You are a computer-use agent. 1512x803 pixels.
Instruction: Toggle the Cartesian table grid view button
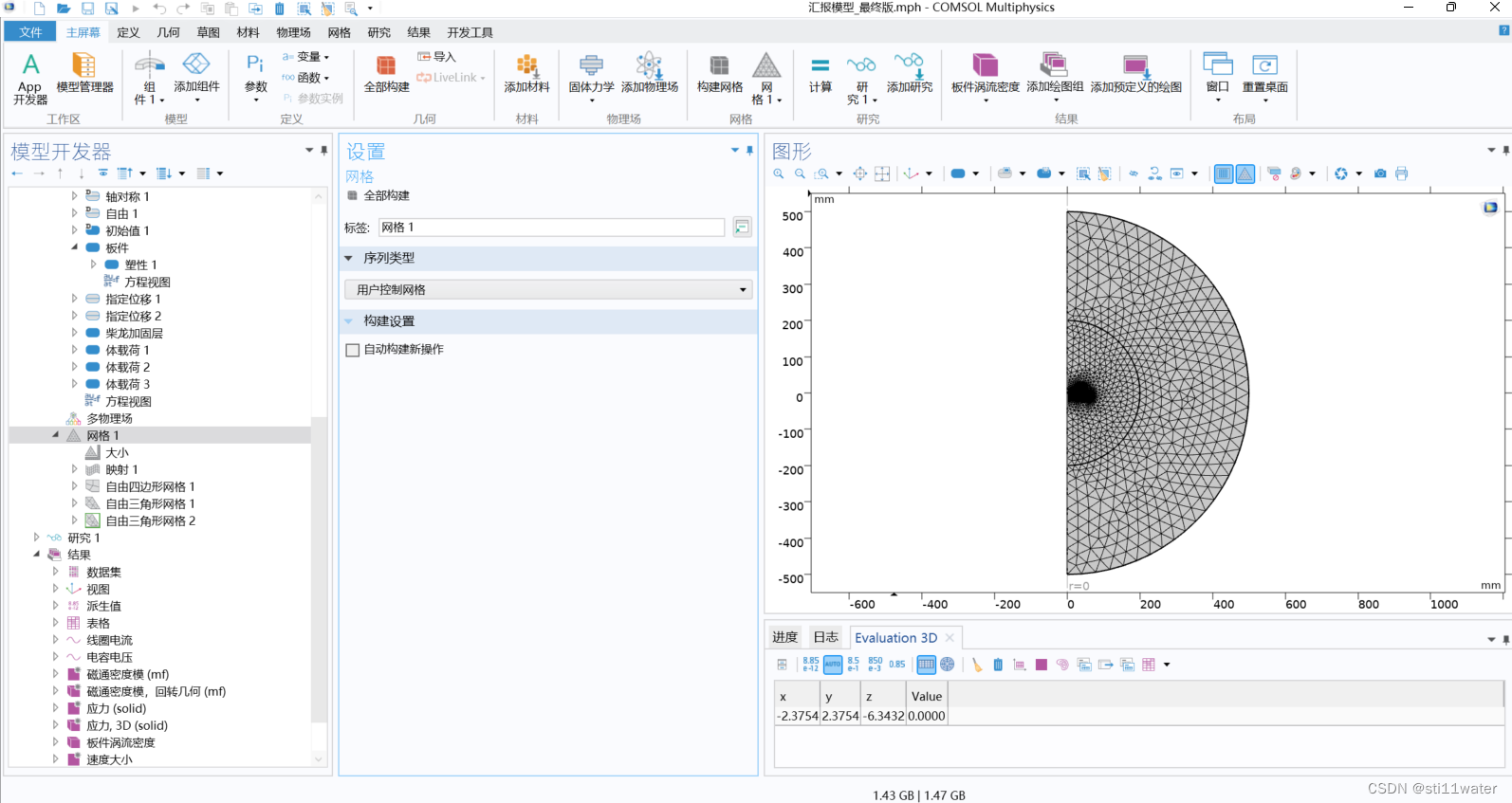pyautogui.click(x=927, y=665)
